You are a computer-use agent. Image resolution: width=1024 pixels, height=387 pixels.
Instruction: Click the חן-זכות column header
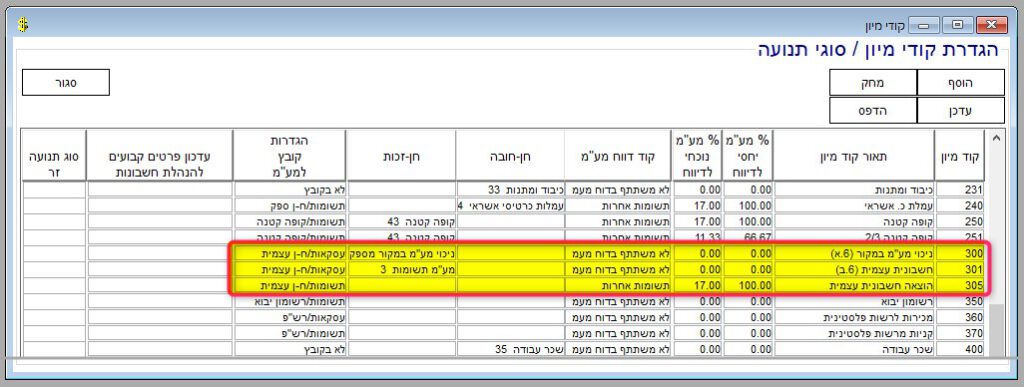coord(401,155)
